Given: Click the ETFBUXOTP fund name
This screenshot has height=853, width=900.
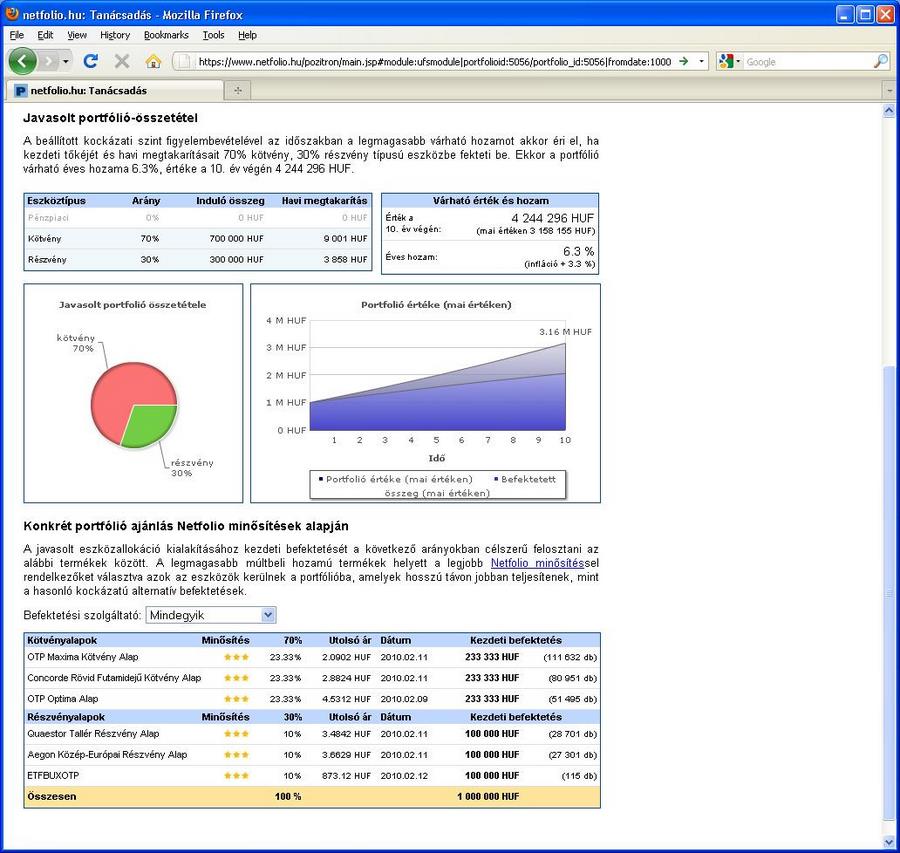Looking at the screenshot, I should point(53,776).
